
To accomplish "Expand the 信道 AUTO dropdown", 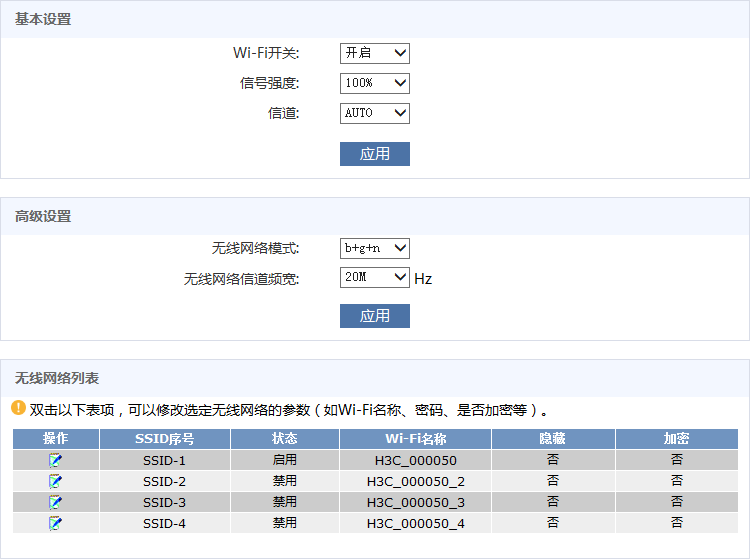I will point(375,113).
